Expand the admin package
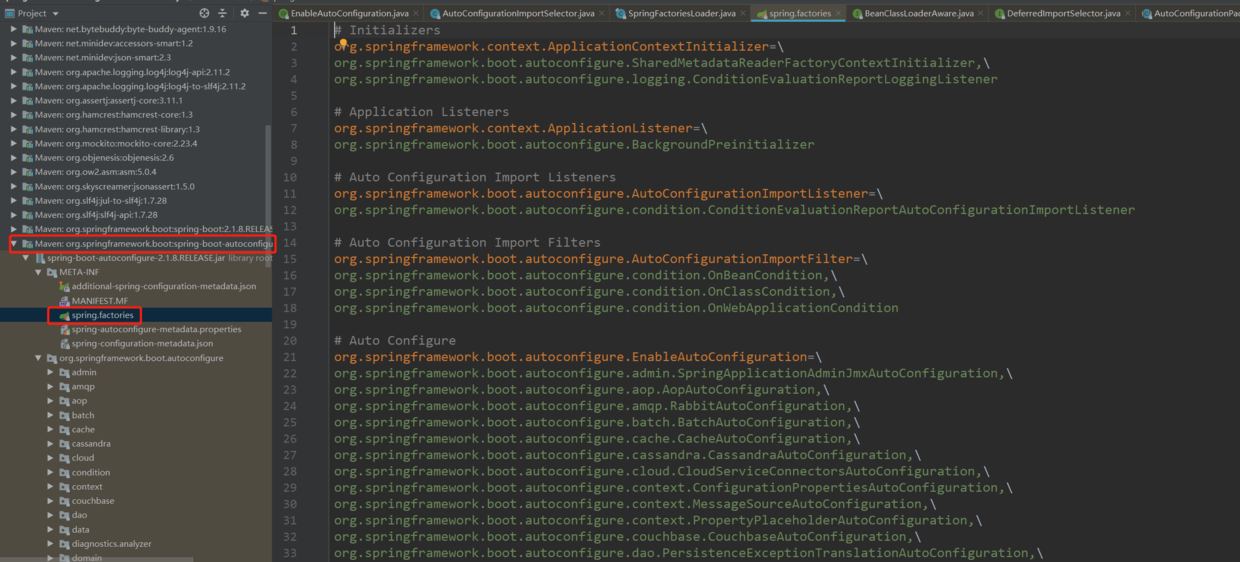This screenshot has height=562, width=1240. click(x=50, y=372)
